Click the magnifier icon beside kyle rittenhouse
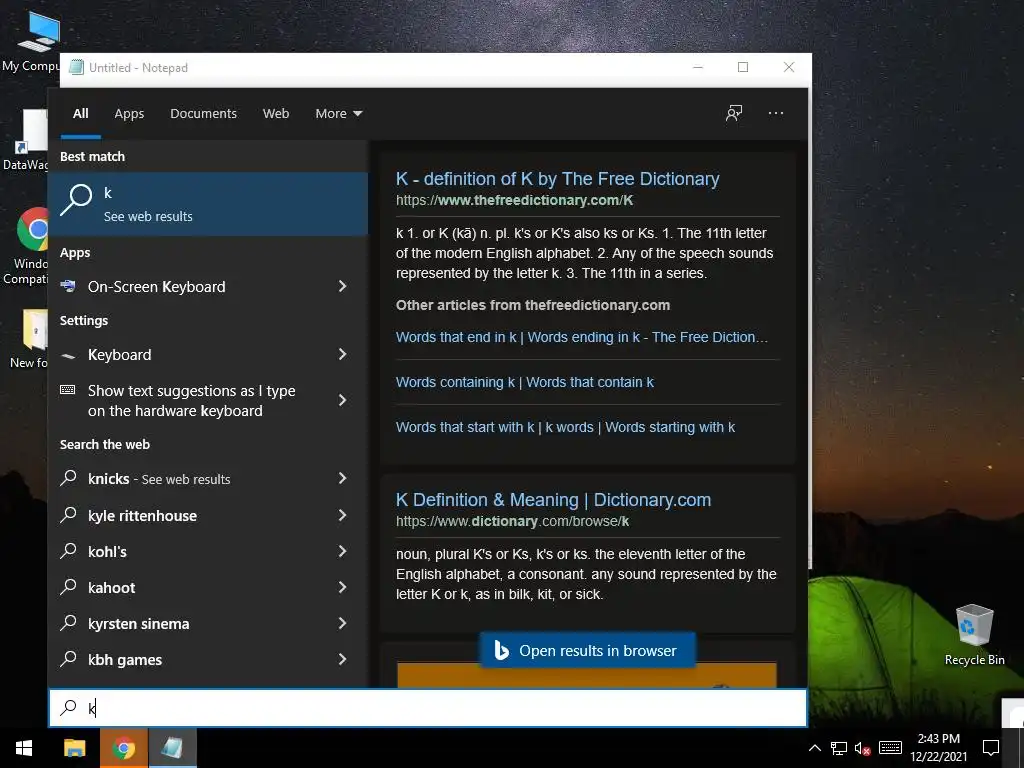 69,515
